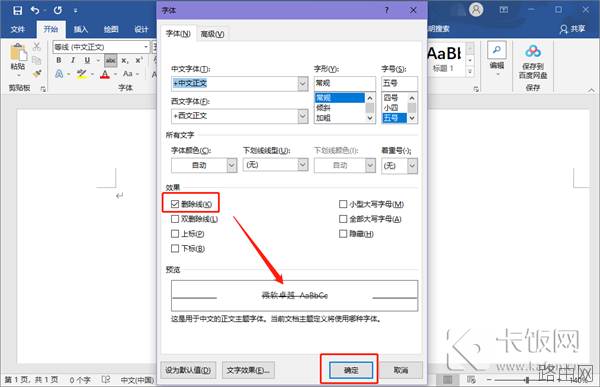Open the 插入 ribbon tab
This screenshot has height=387, width=600.
[81, 29]
